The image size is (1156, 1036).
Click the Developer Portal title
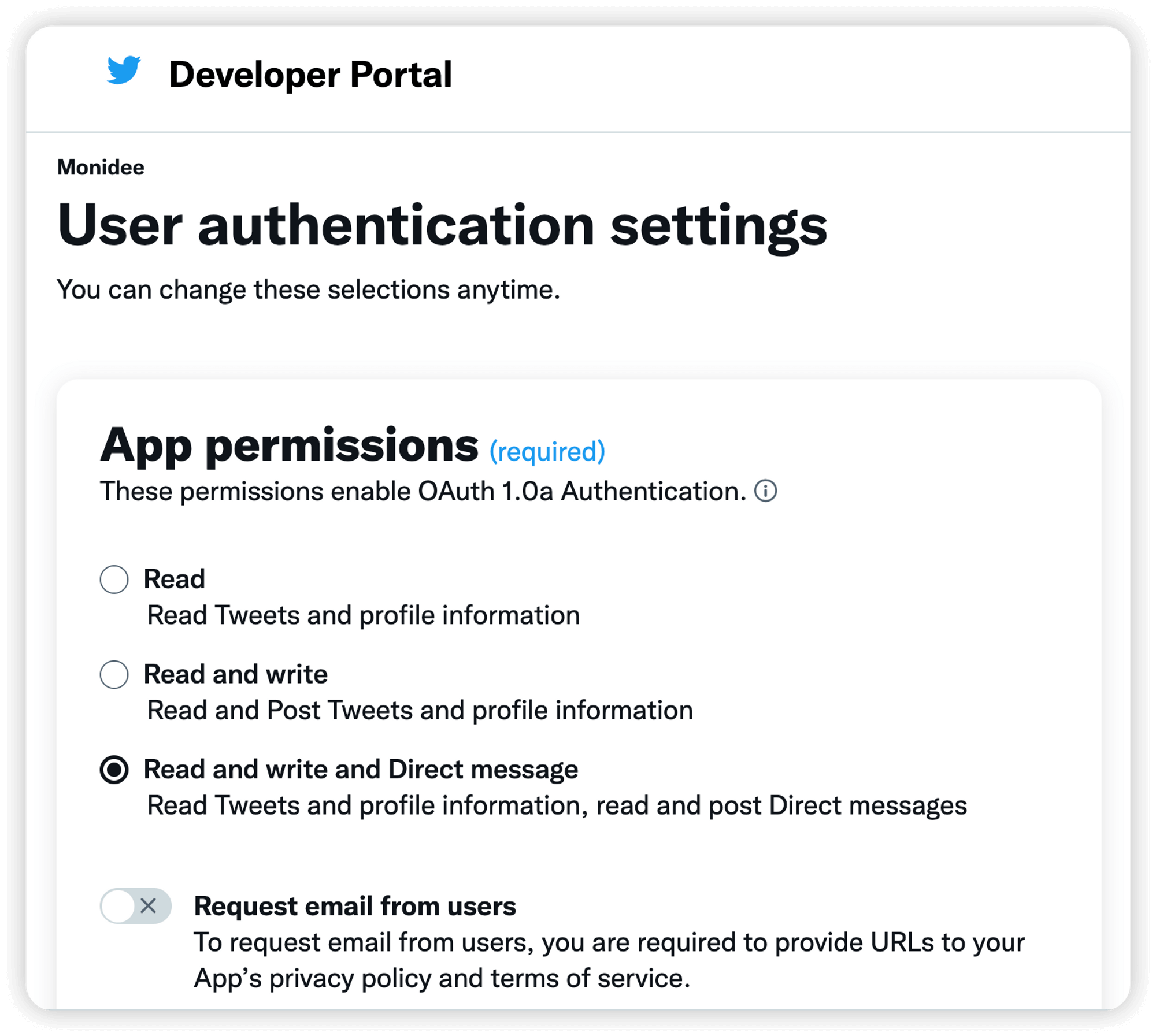[310, 73]
